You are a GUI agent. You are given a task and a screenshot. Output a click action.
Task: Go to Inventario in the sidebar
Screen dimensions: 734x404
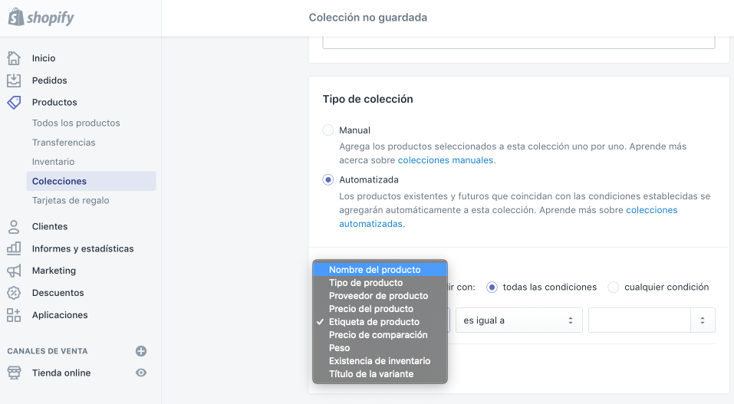pos(53,162)
